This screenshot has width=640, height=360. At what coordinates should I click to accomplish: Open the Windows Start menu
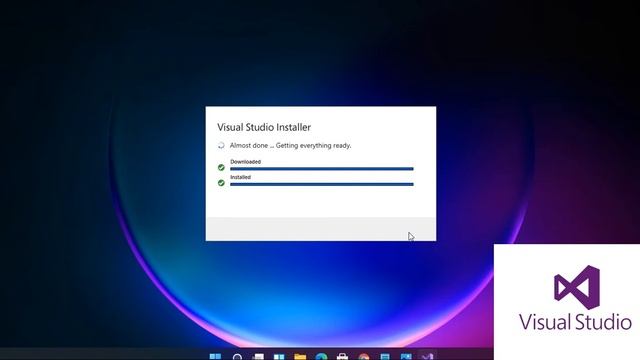pyautogui.click(x=215, y=357)
